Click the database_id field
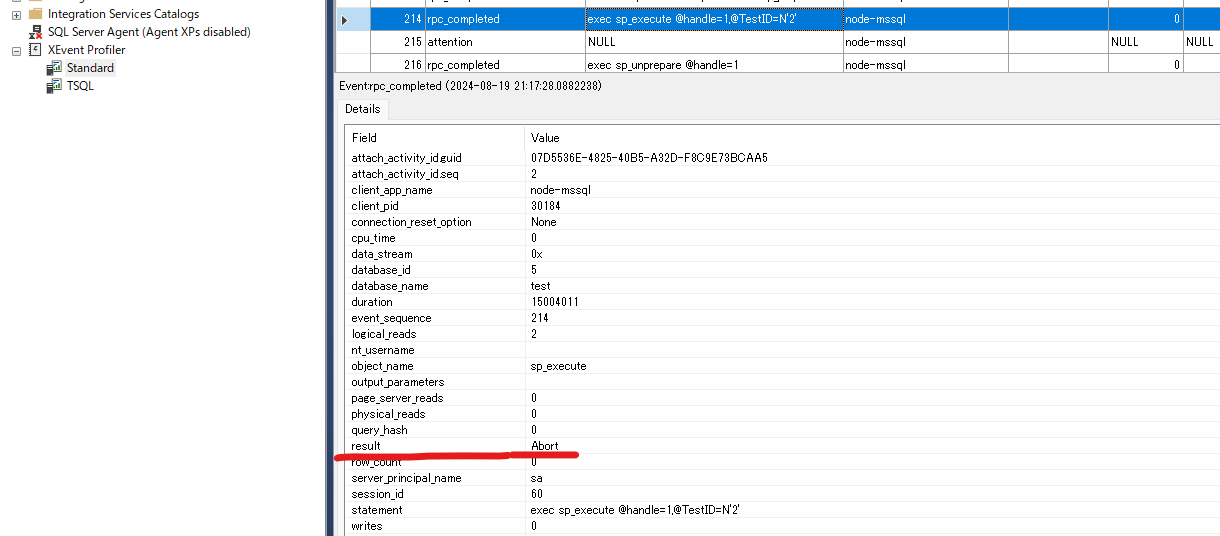The image size is (1220, 536). click(379, 270)
